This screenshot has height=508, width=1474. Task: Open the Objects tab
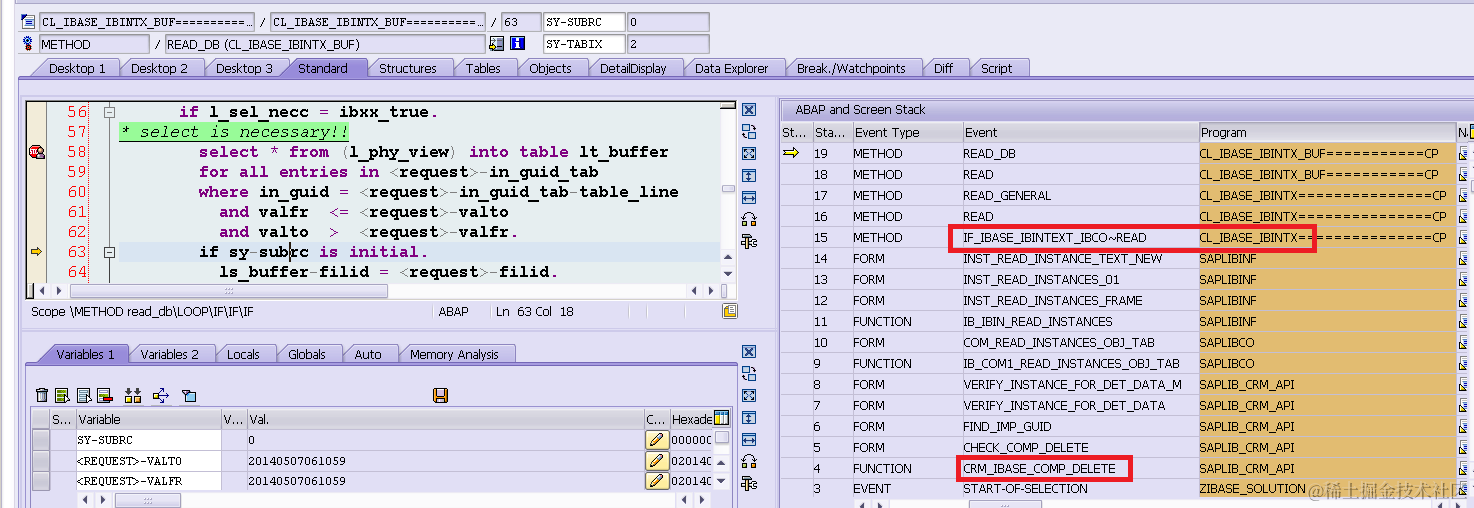550,68
